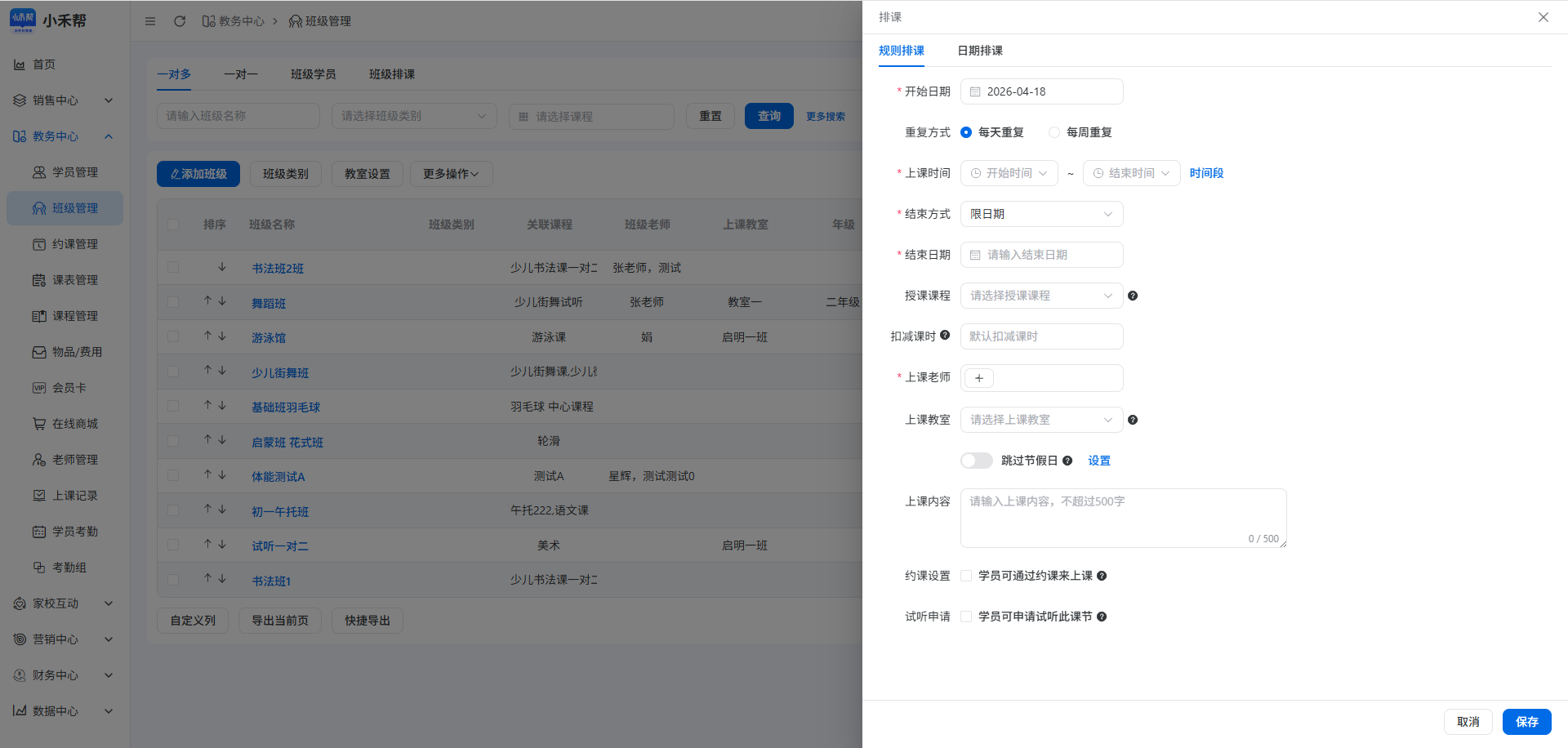This screenshot has width=1568, height=748.
Task: Enable 学员可申请试听此课节 checkbox
Action: click(967, 617)
